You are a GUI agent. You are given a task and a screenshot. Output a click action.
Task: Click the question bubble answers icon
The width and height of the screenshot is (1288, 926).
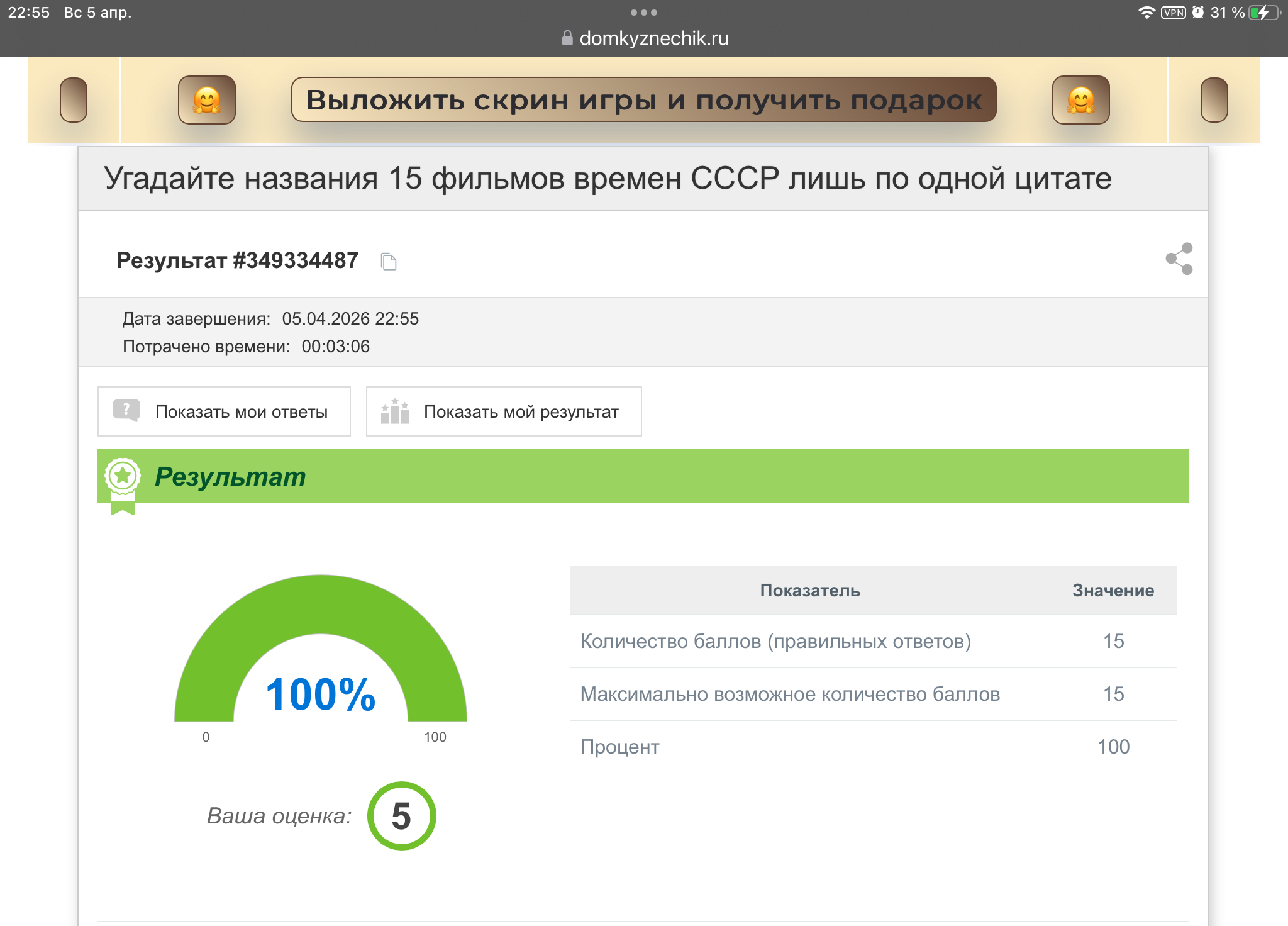coord(126,411)
